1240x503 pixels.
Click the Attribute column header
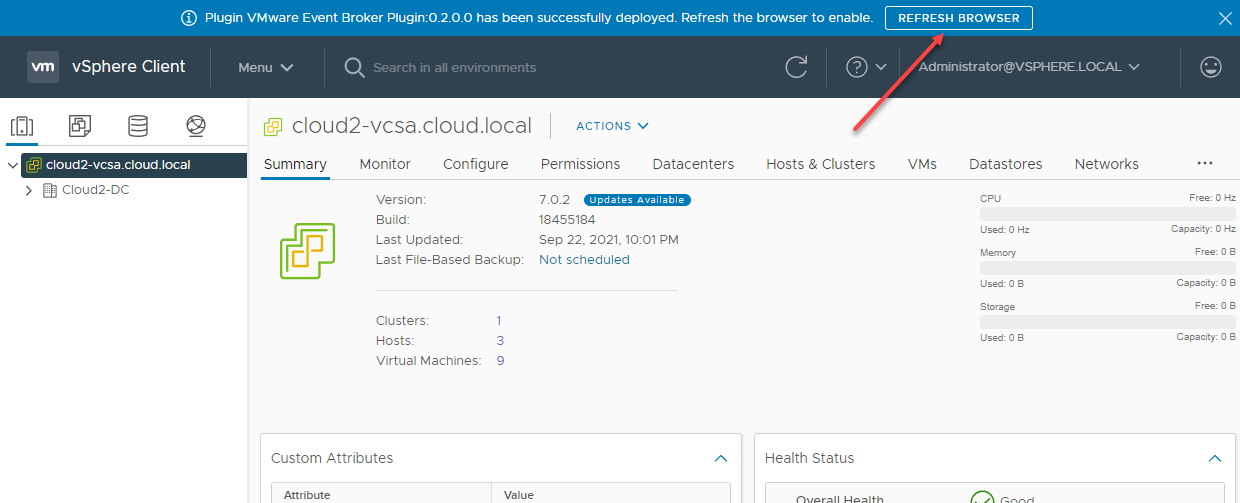pos(307,495)
